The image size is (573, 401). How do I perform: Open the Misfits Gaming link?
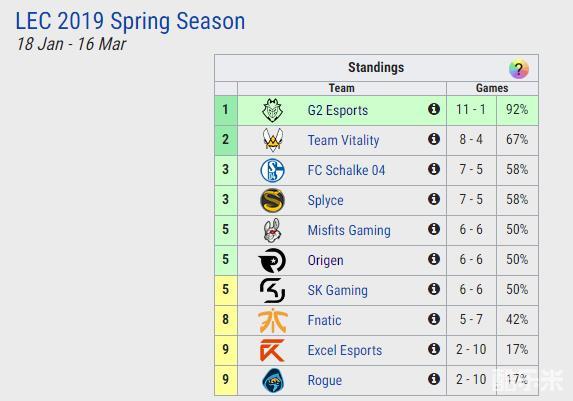pyautogui.click(x=349, y=230)
